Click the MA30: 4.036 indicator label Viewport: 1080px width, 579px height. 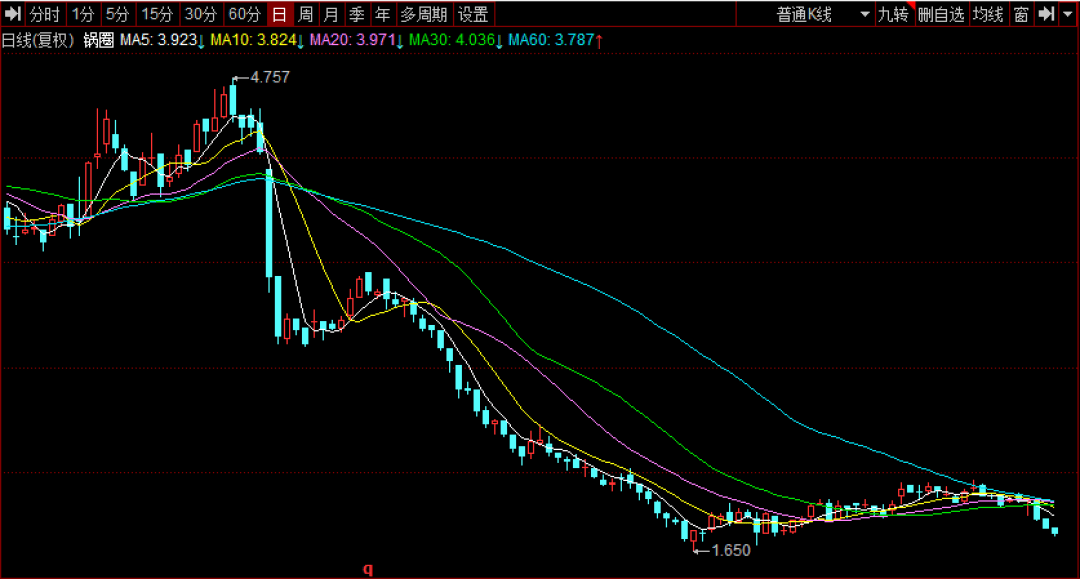click(456, 40)
